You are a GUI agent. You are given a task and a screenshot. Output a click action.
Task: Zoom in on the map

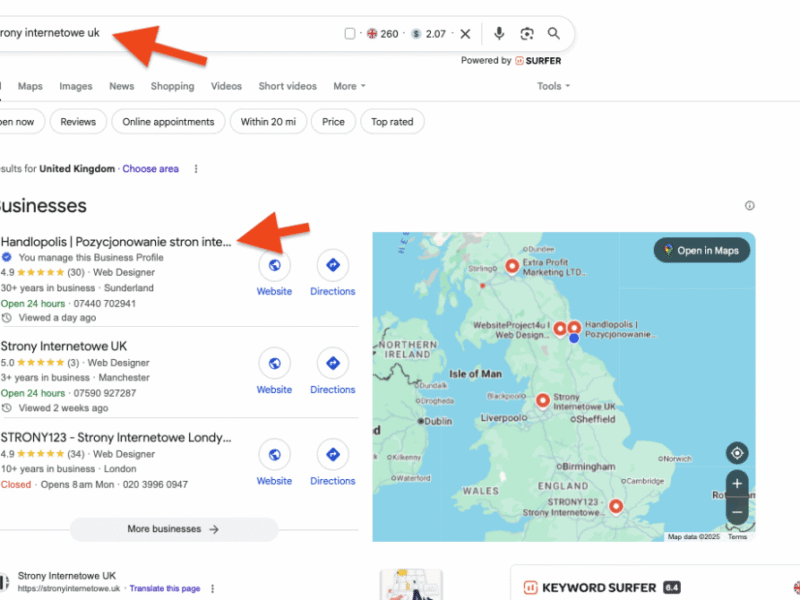tap(737, 484)
